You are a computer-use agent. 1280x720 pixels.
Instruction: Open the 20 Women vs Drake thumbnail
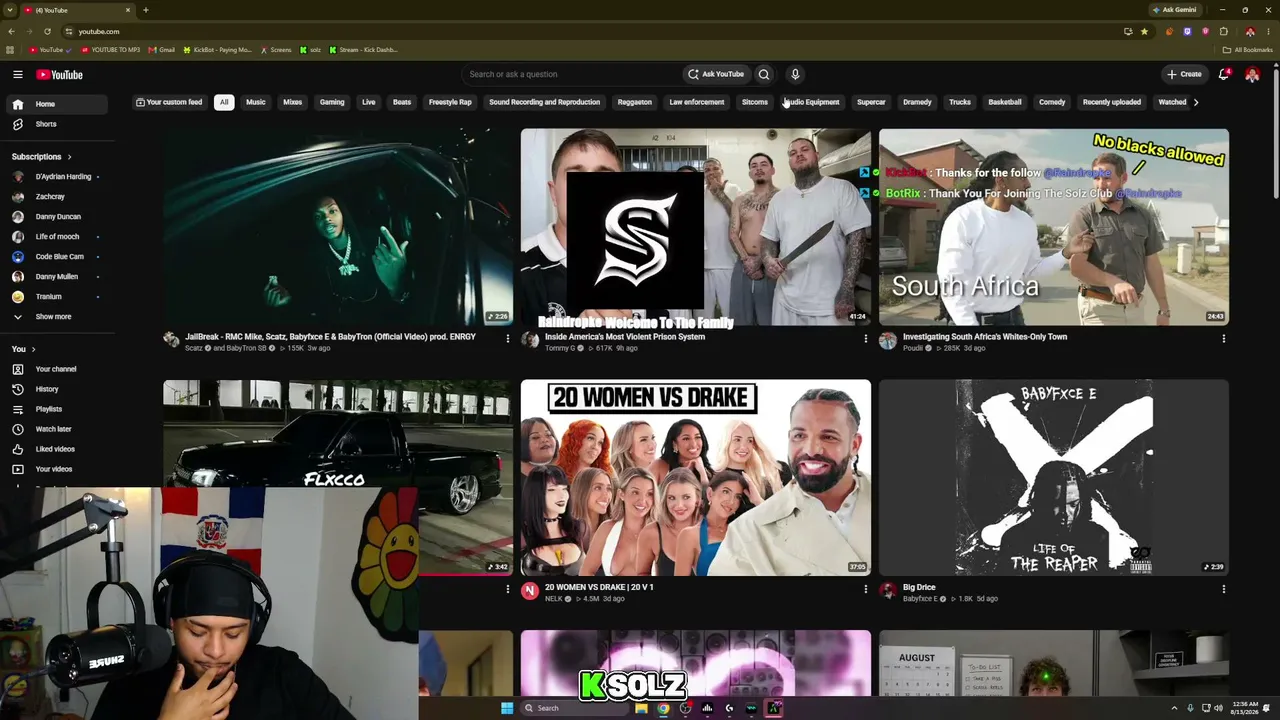[696, 477]
